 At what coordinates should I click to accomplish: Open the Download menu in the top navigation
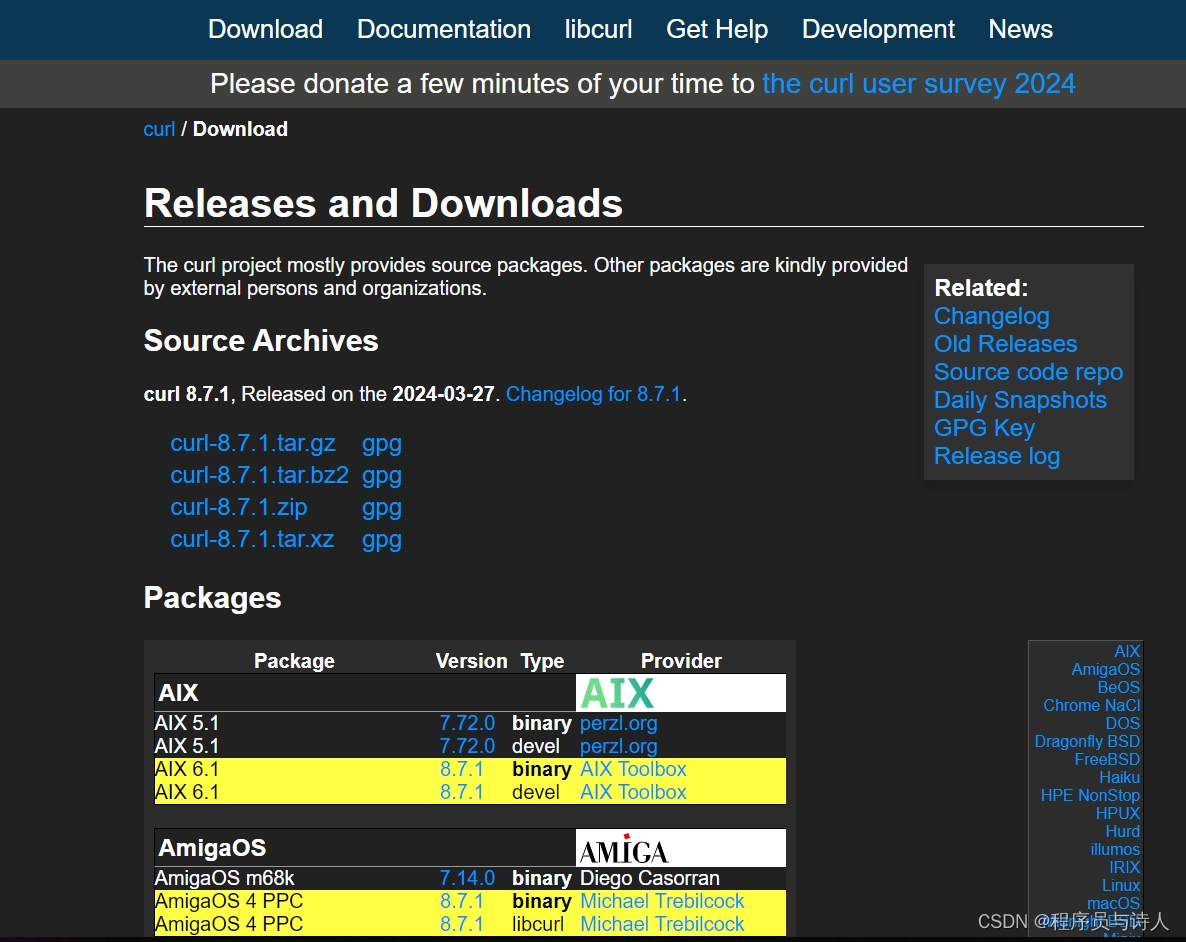pos(265,29)
